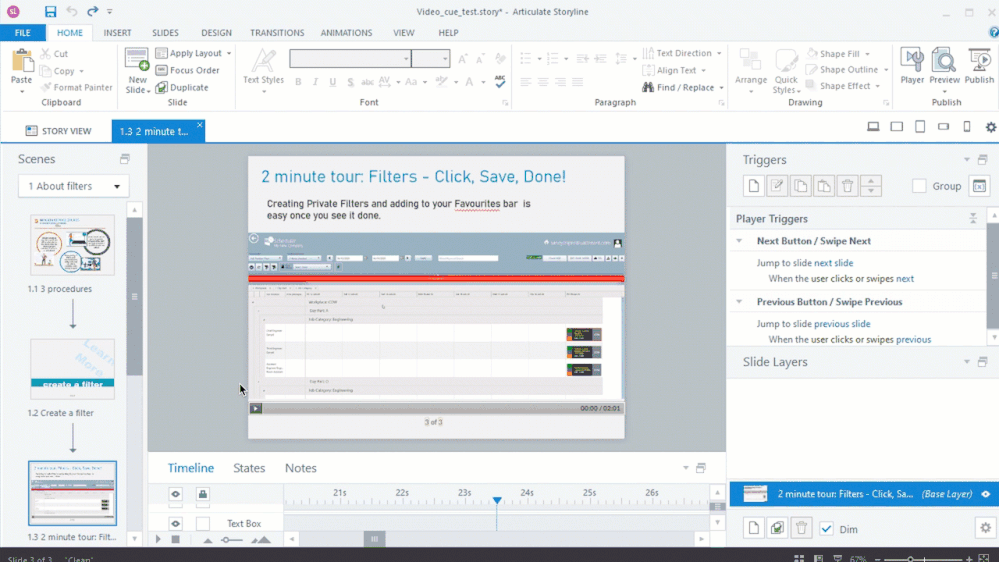Image resolution: width=999 pixels, height=562 pixels.
Task: Toggle Underline formatting
Action: (x=333, y=82)
